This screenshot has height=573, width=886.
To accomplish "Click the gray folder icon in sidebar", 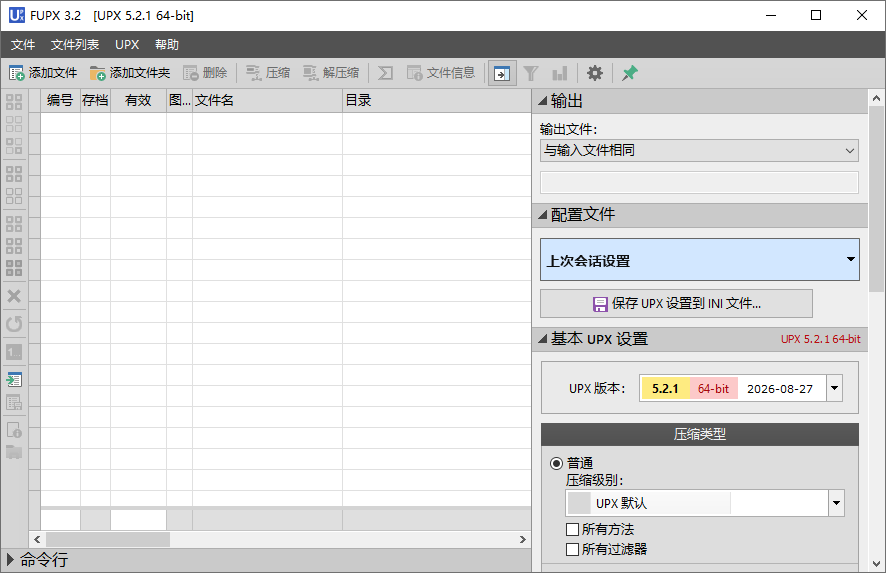I will point(14,452).
